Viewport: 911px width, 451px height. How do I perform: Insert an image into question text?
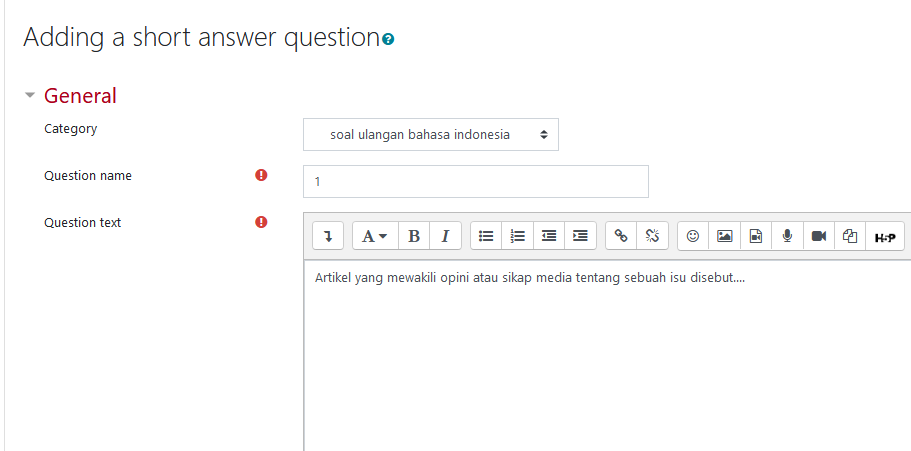point(725,236)
